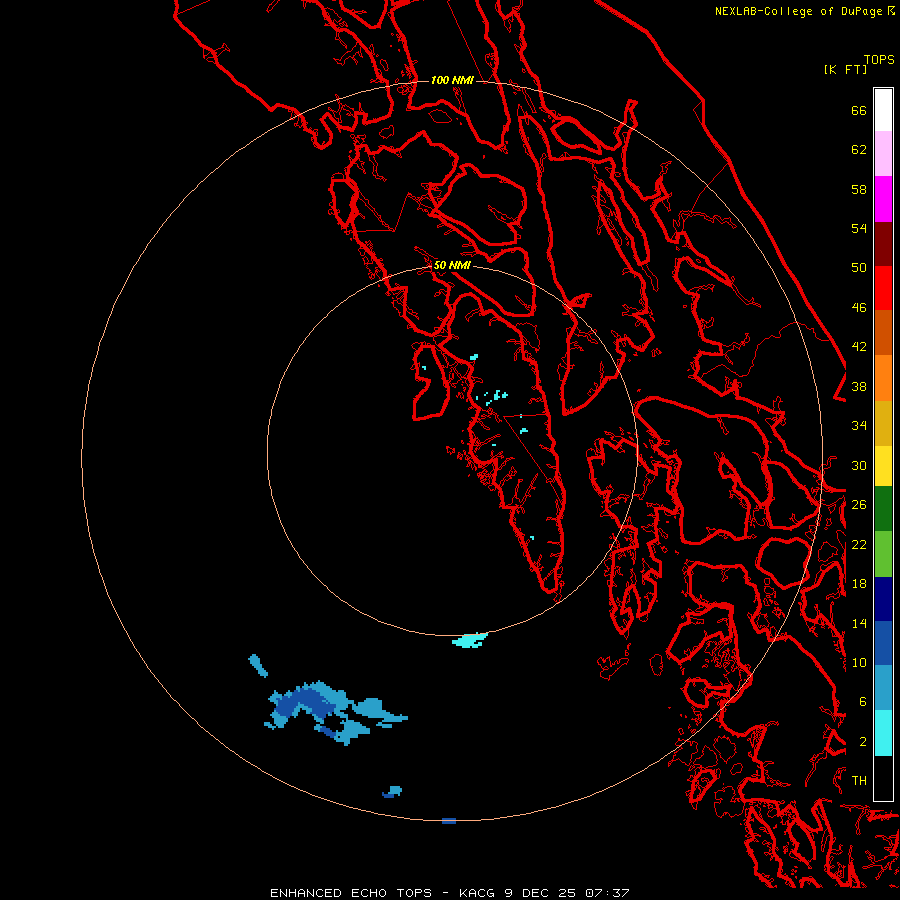This screenshot has width=900, height=900.
Task: Click the legend value 34
Action: coord(859,425)
